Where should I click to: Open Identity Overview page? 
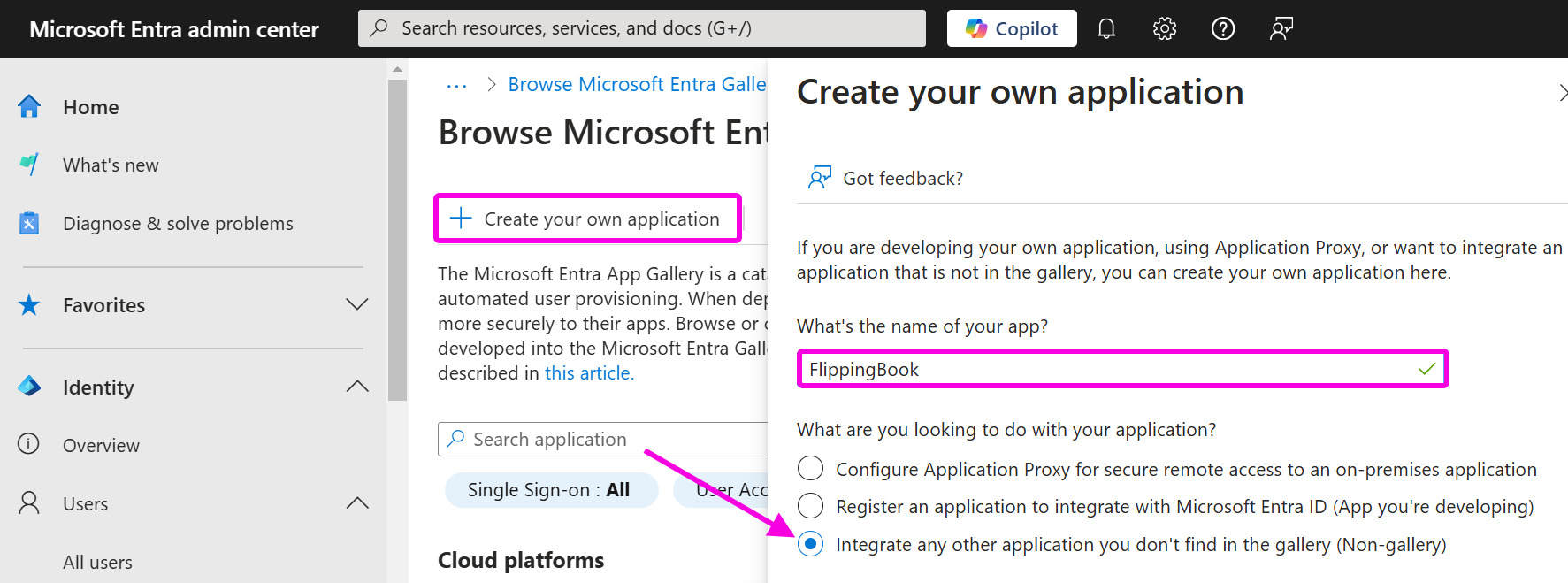coord(101,446)
